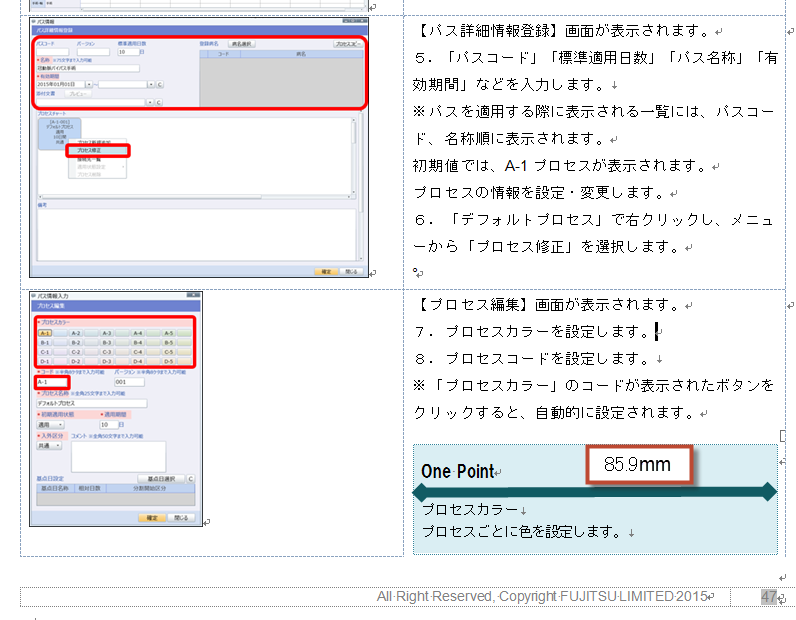Select the A-1 process color button

(46, 333)
